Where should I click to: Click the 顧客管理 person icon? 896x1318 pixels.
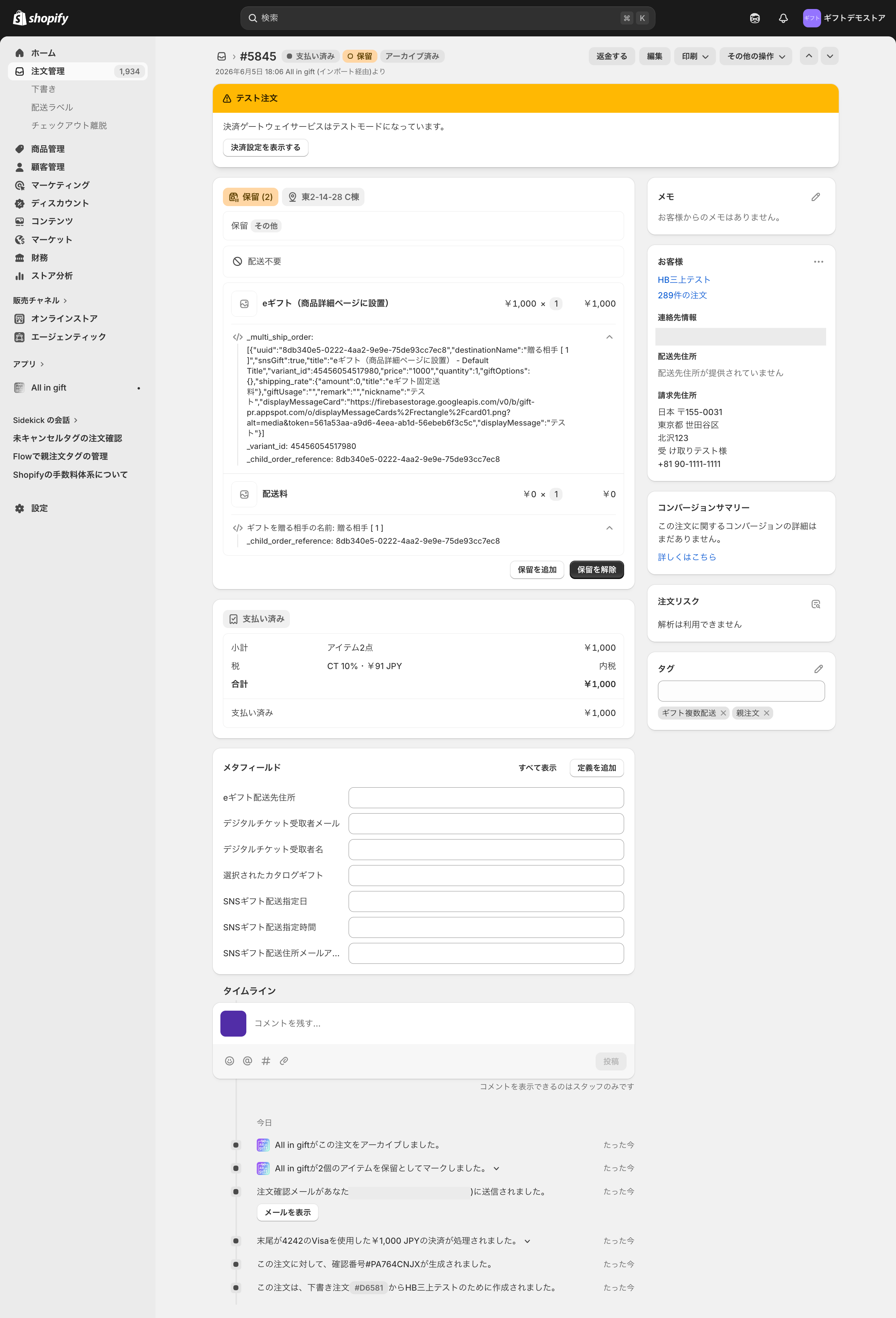[20, 167]
